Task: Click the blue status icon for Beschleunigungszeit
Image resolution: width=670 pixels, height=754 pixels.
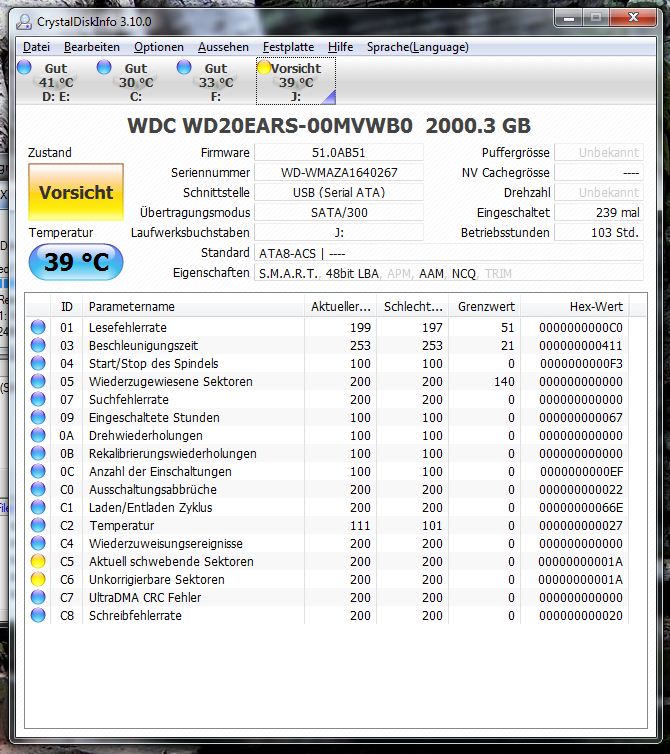Action: click(x=38, y=345)
